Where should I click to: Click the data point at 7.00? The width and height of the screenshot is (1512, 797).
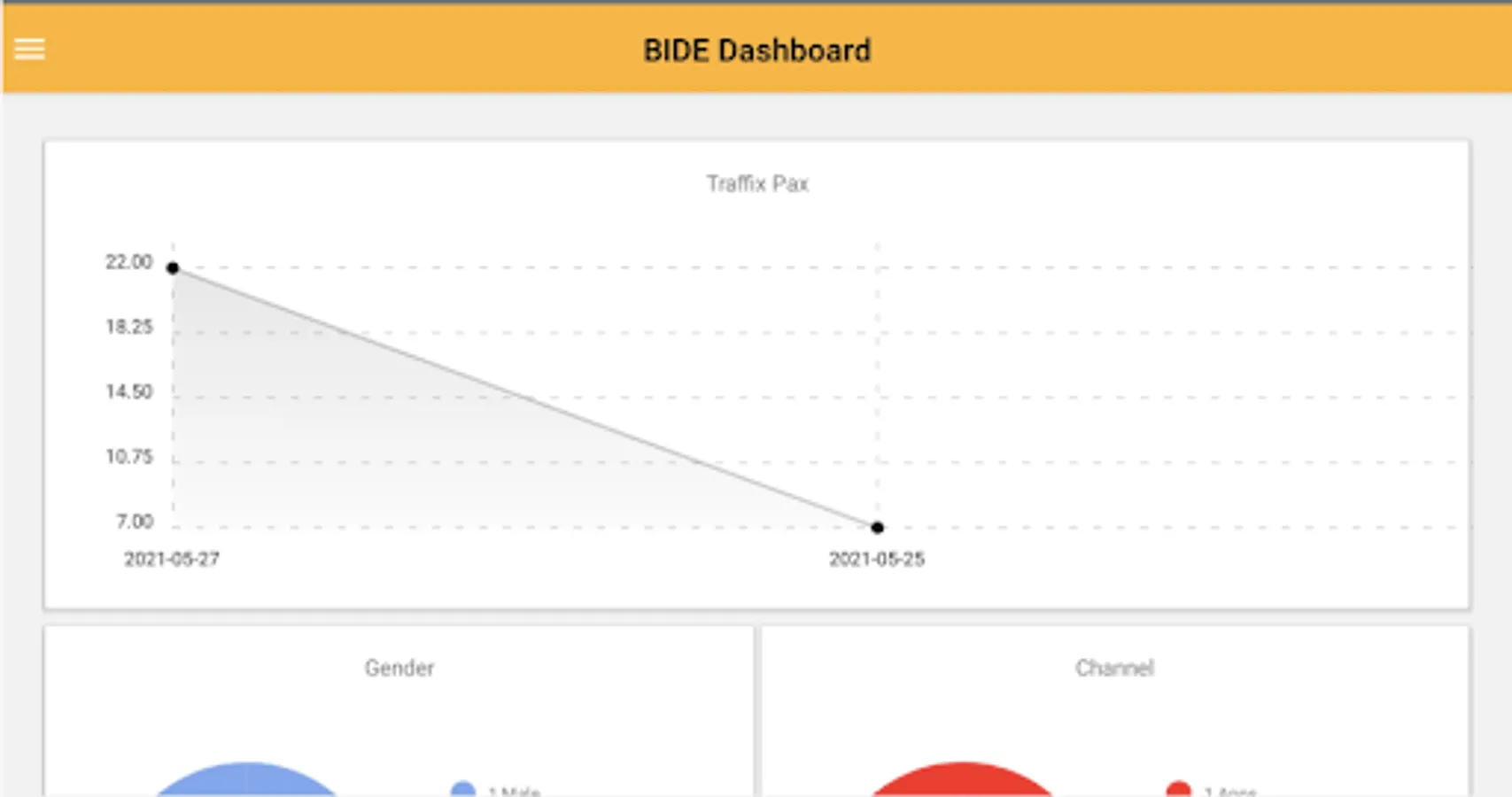point(877,528)
